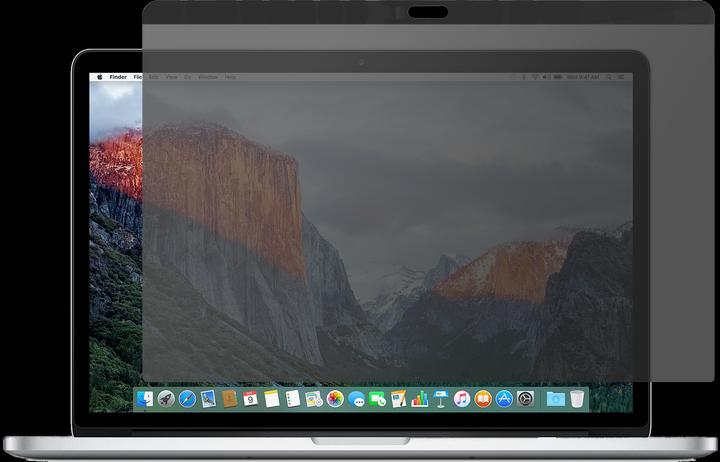Open Downloads folder stack in Dock

point(556,399)
